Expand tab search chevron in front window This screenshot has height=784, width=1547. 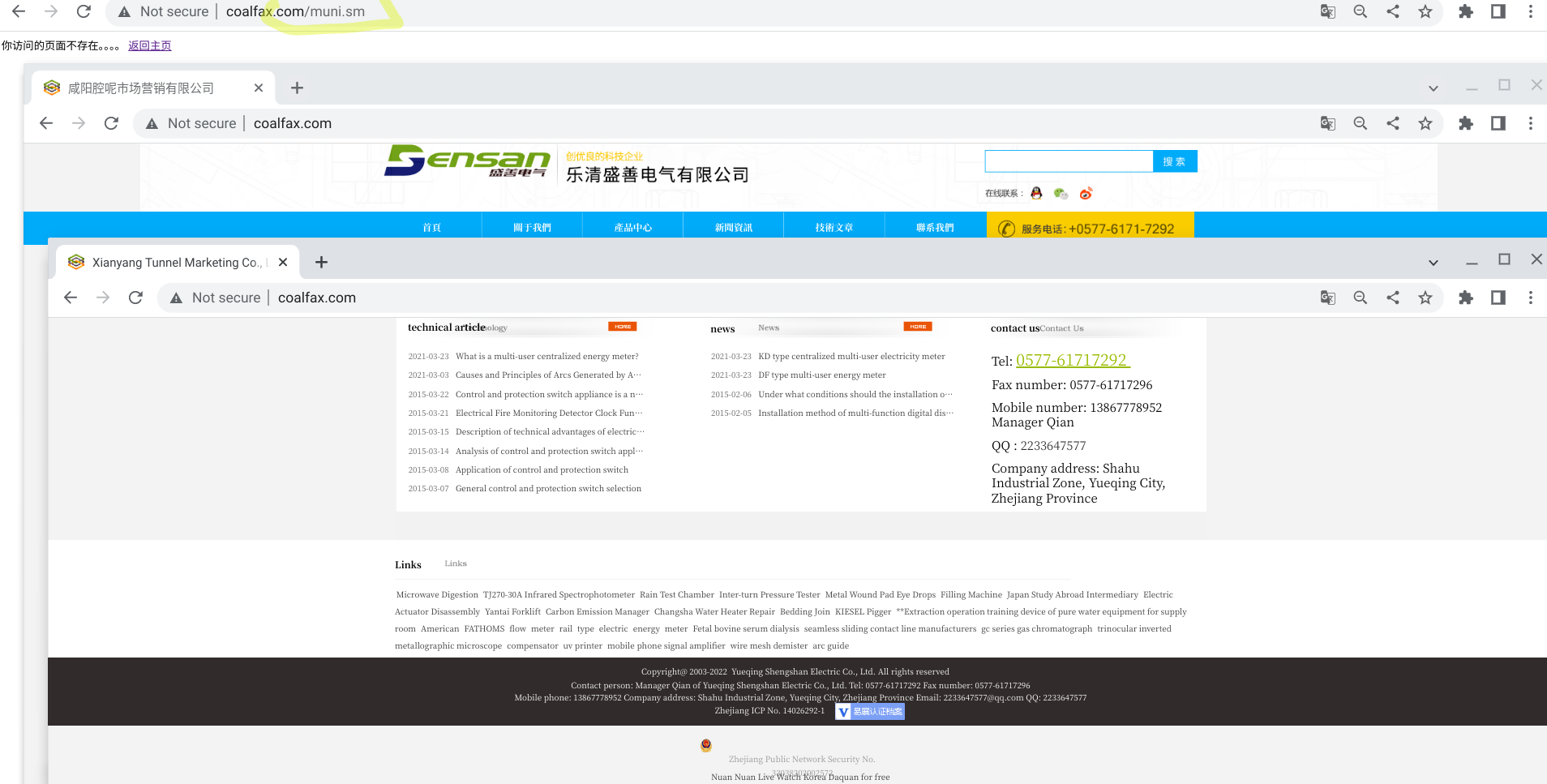pyautogui.click(x=1433, y=263)
